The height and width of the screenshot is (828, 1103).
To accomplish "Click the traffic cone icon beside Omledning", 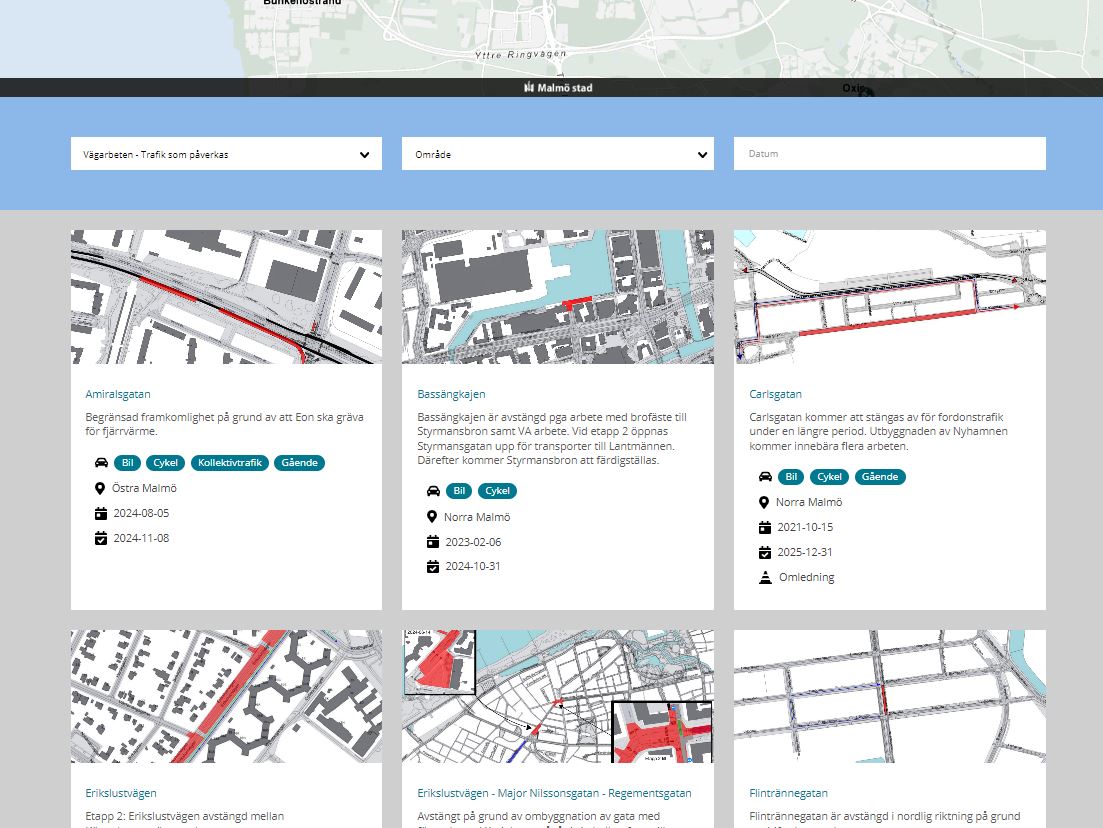I will 764,578.
